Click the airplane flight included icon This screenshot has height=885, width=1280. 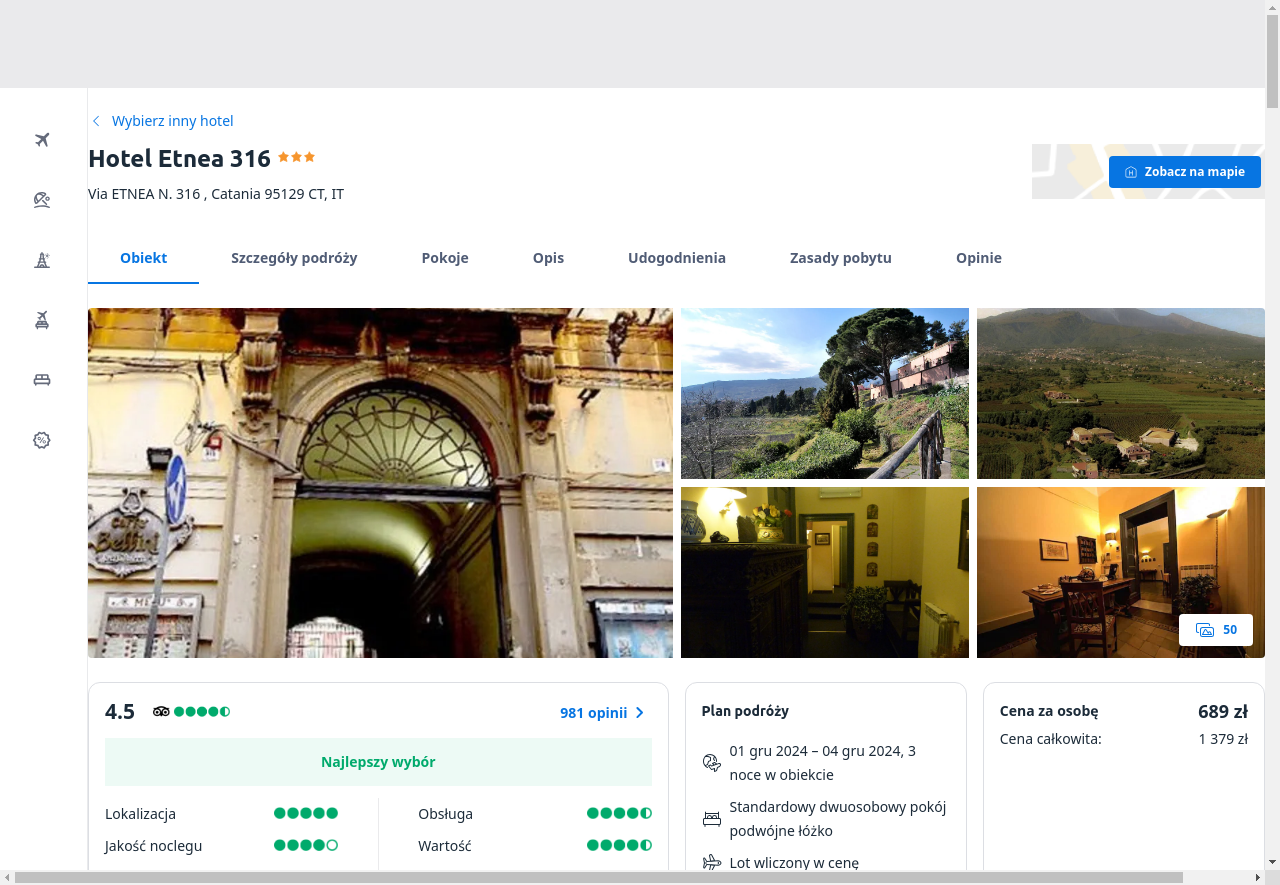712,862
